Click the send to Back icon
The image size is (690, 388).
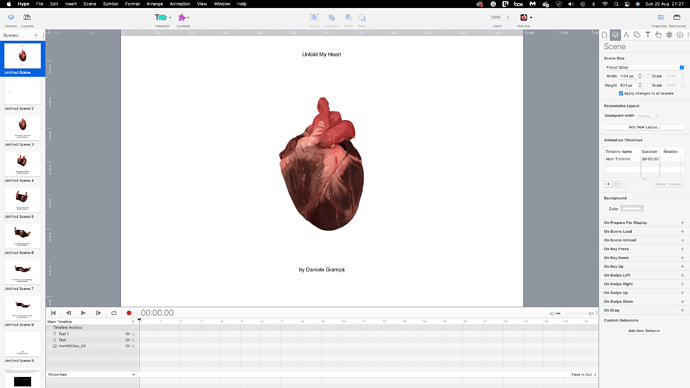[x=362, y=18]
